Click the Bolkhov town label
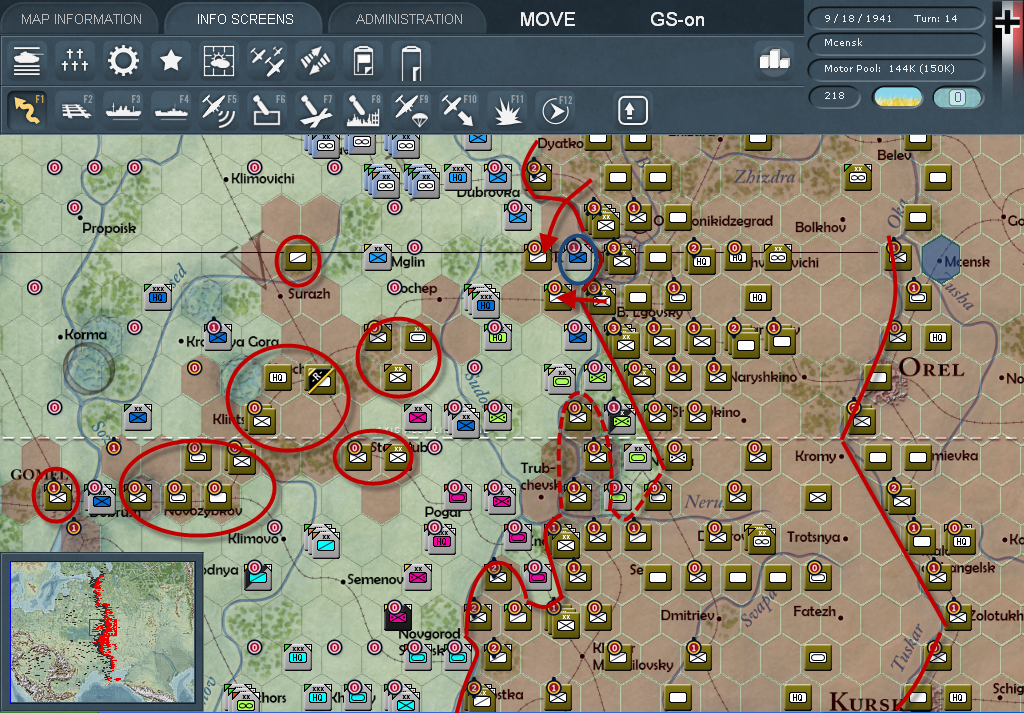 820,227
